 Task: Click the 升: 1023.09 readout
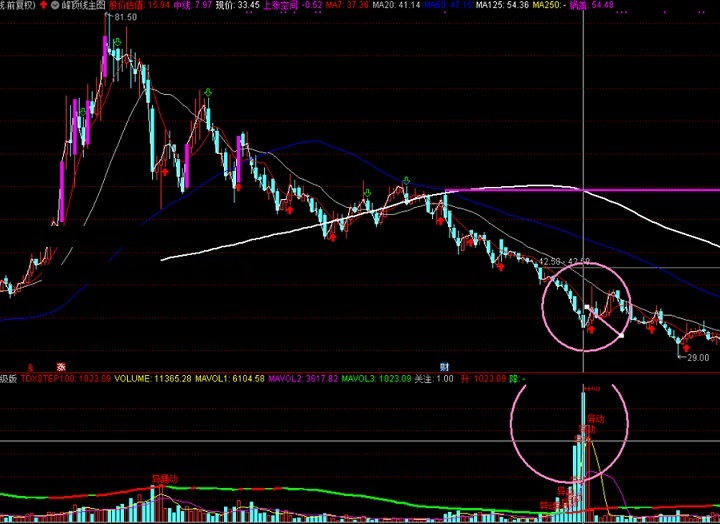click(484, 379)
